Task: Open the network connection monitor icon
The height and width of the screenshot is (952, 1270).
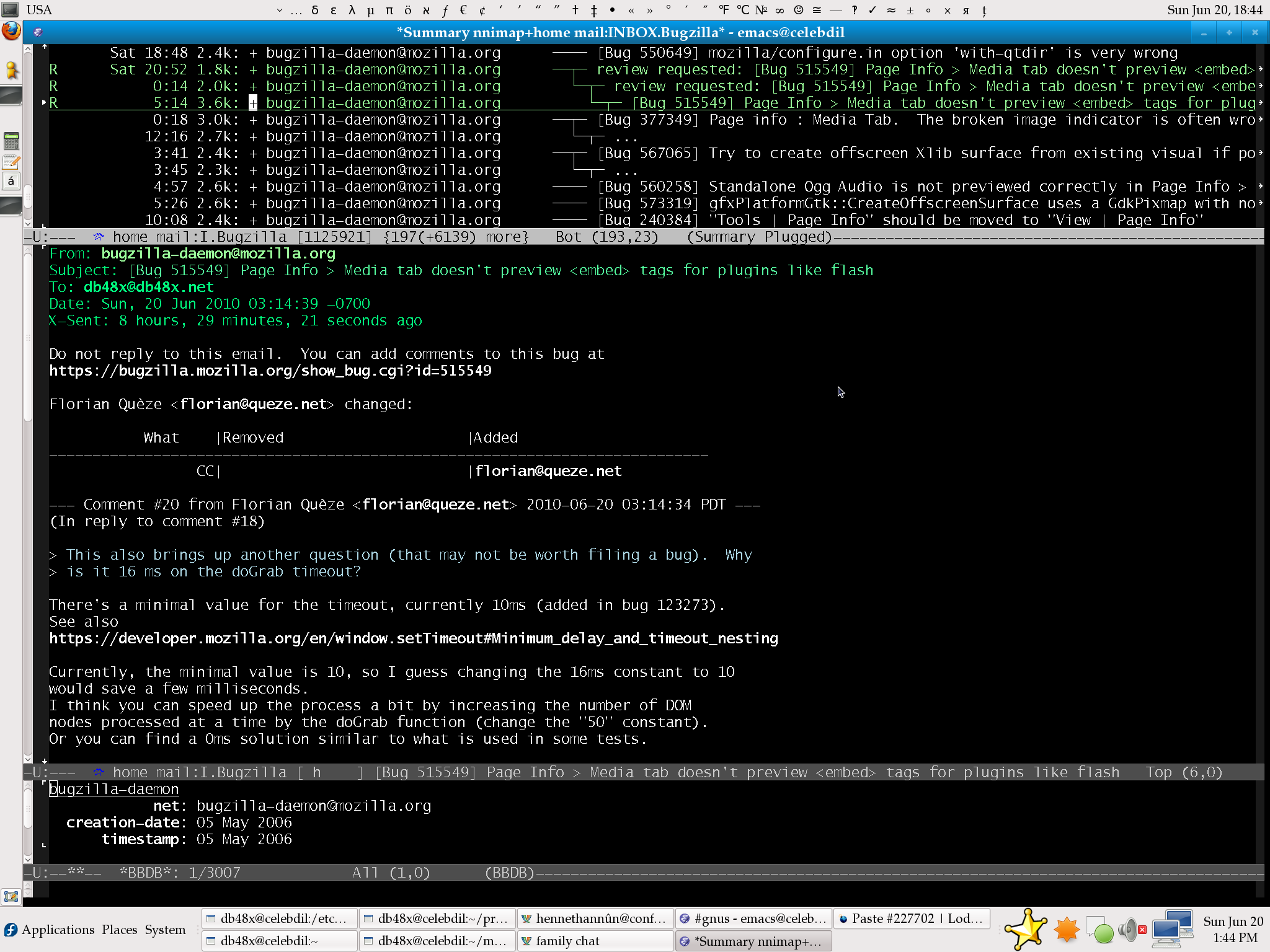Action: tap(1172, 929)
